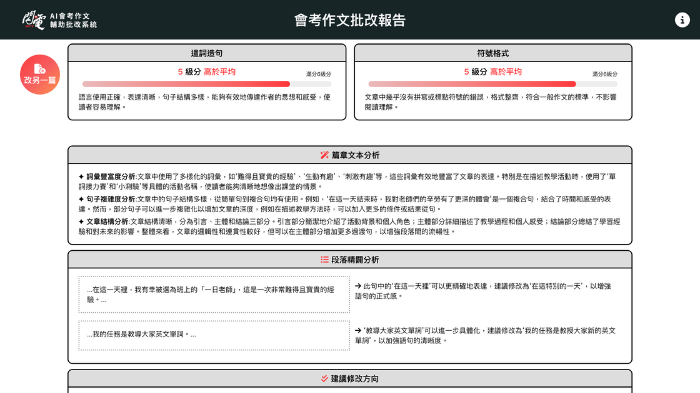Click the 建議修改方向 section heading
This screenshot has width=700, height=393.
[x=354, y=379]
